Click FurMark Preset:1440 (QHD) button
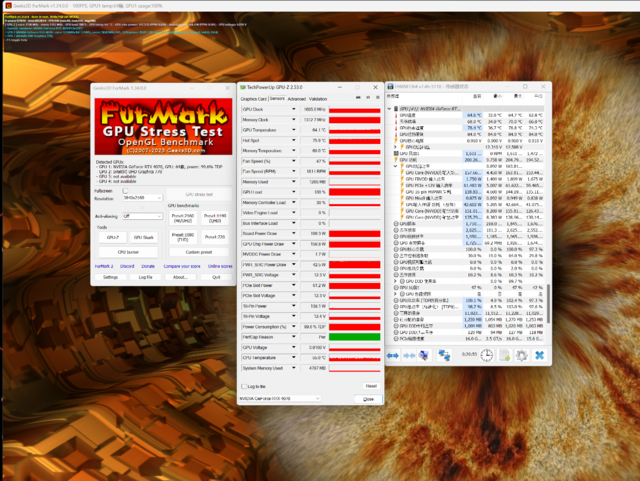The height and width of the screenshot is (481, 640). pyautogui.click(x=215, y=218)
